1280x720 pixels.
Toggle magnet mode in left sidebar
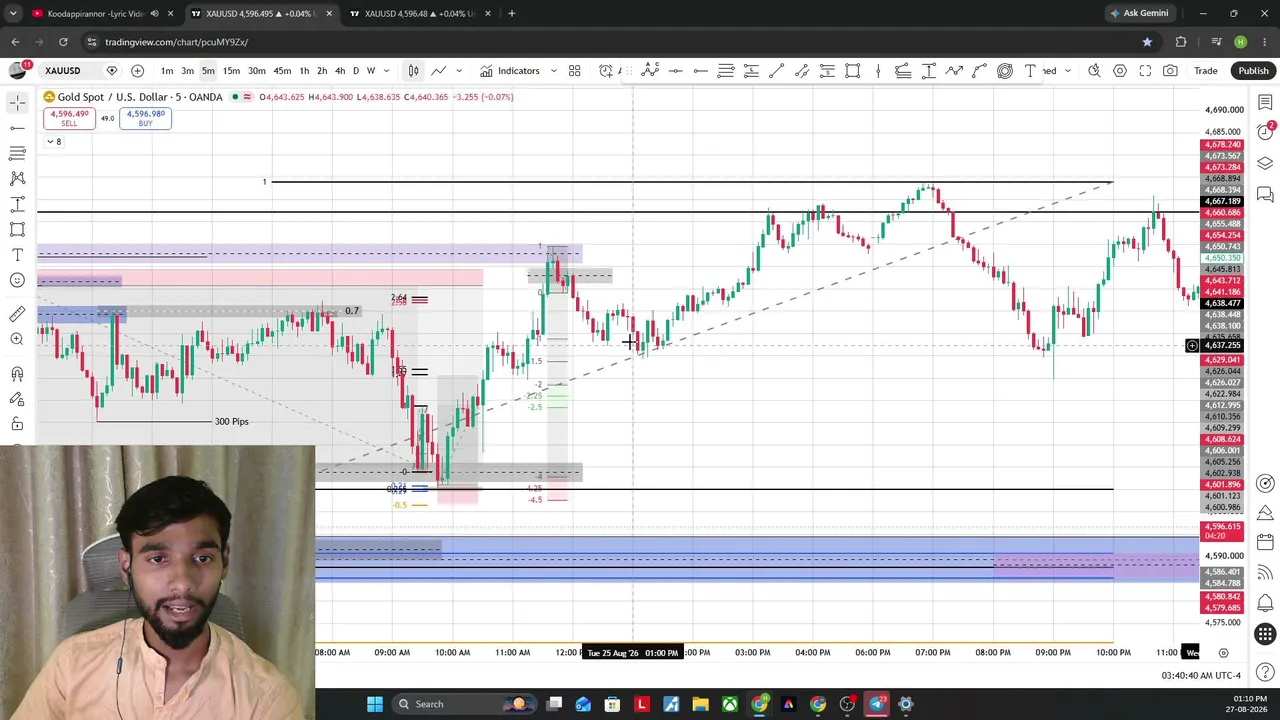coord(17,373)
